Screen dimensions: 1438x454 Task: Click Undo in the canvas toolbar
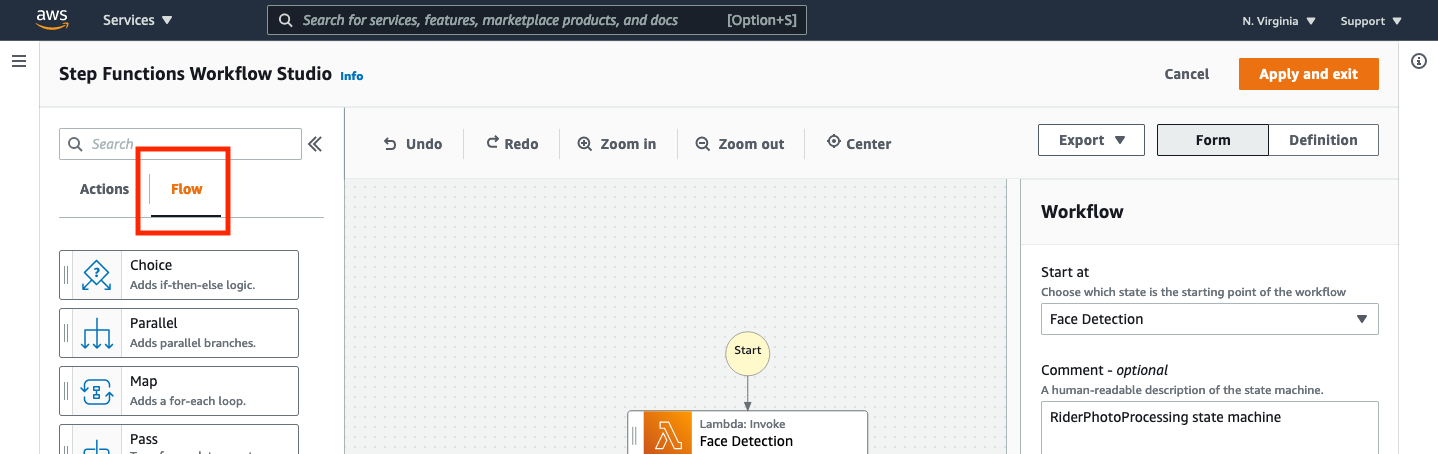pos(413,144)
